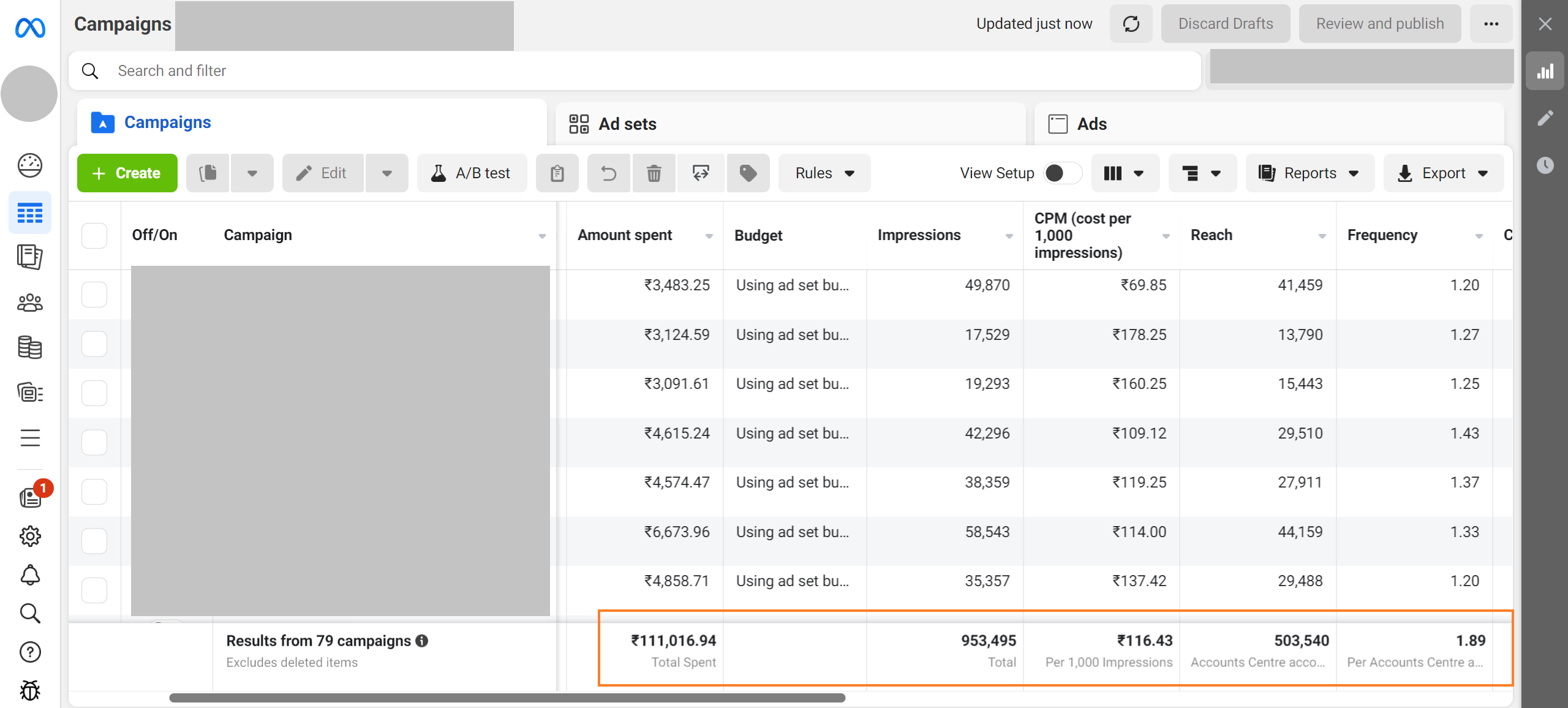Open Account overview gauge icon in sidebar
The width and height of the screenshot is (1568, 708).
[29, 165]
